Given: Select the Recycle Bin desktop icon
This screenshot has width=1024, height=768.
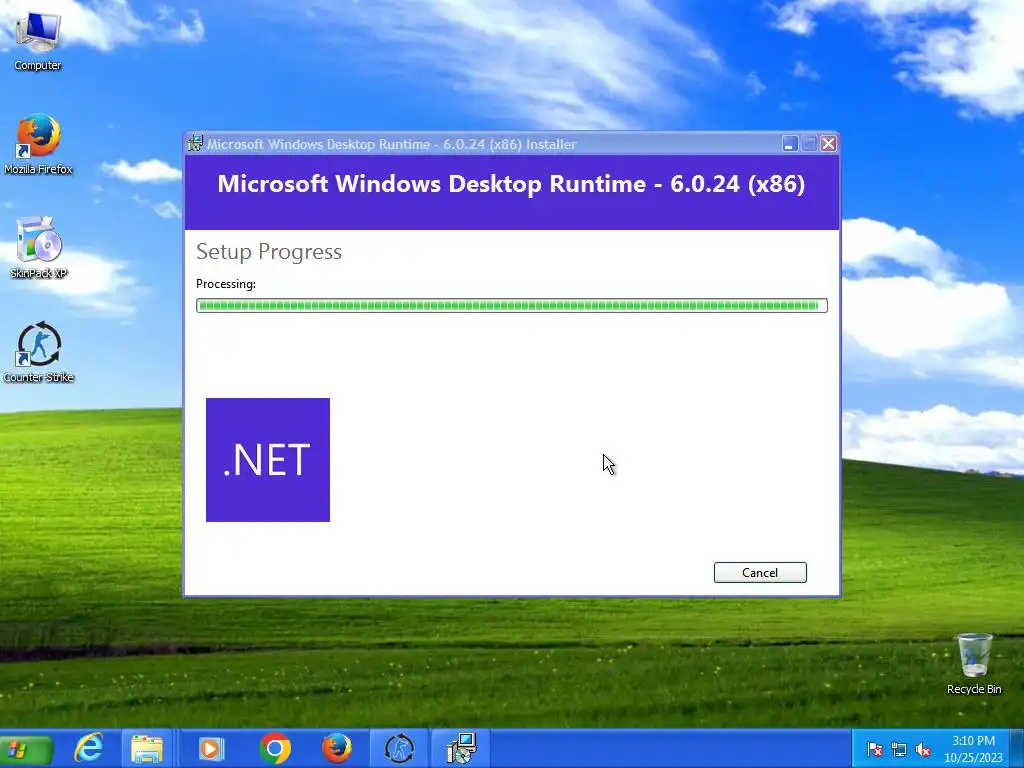Looking at the screenshot, I should click(x=974, y=664).
